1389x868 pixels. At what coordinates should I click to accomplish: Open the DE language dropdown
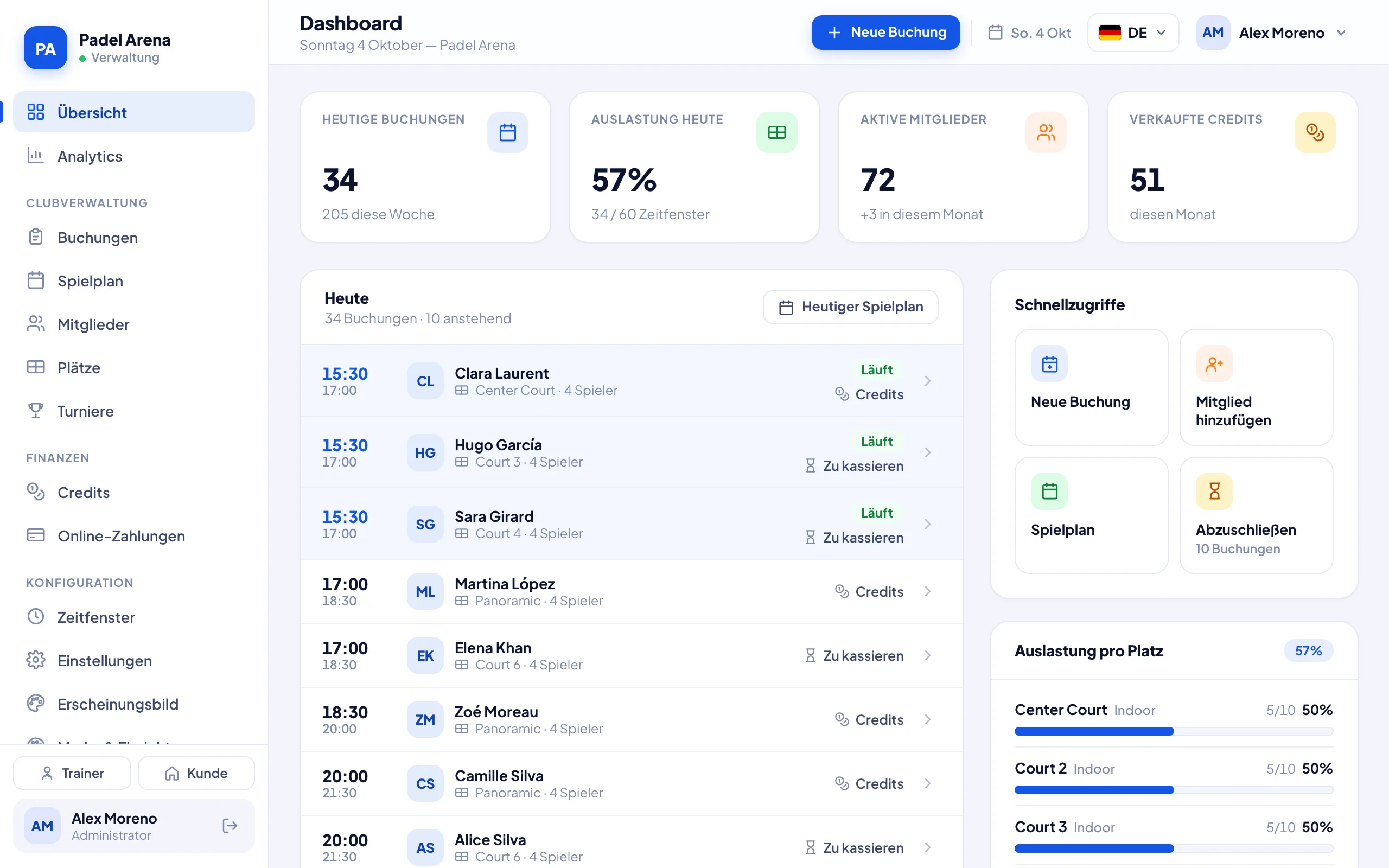pos(1133,33)
